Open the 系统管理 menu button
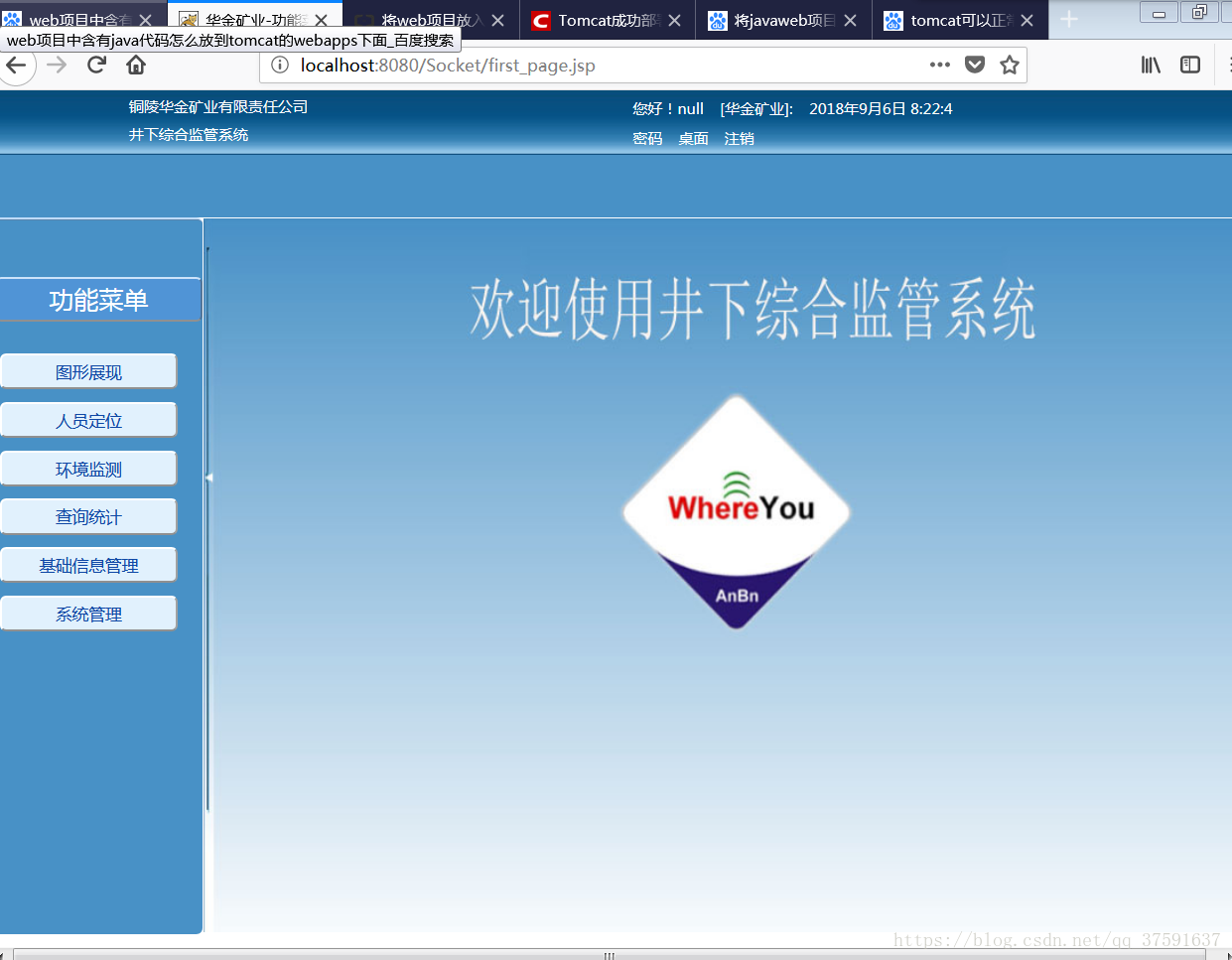This screenshot has height=960, width=1232. tap(88, 615)
